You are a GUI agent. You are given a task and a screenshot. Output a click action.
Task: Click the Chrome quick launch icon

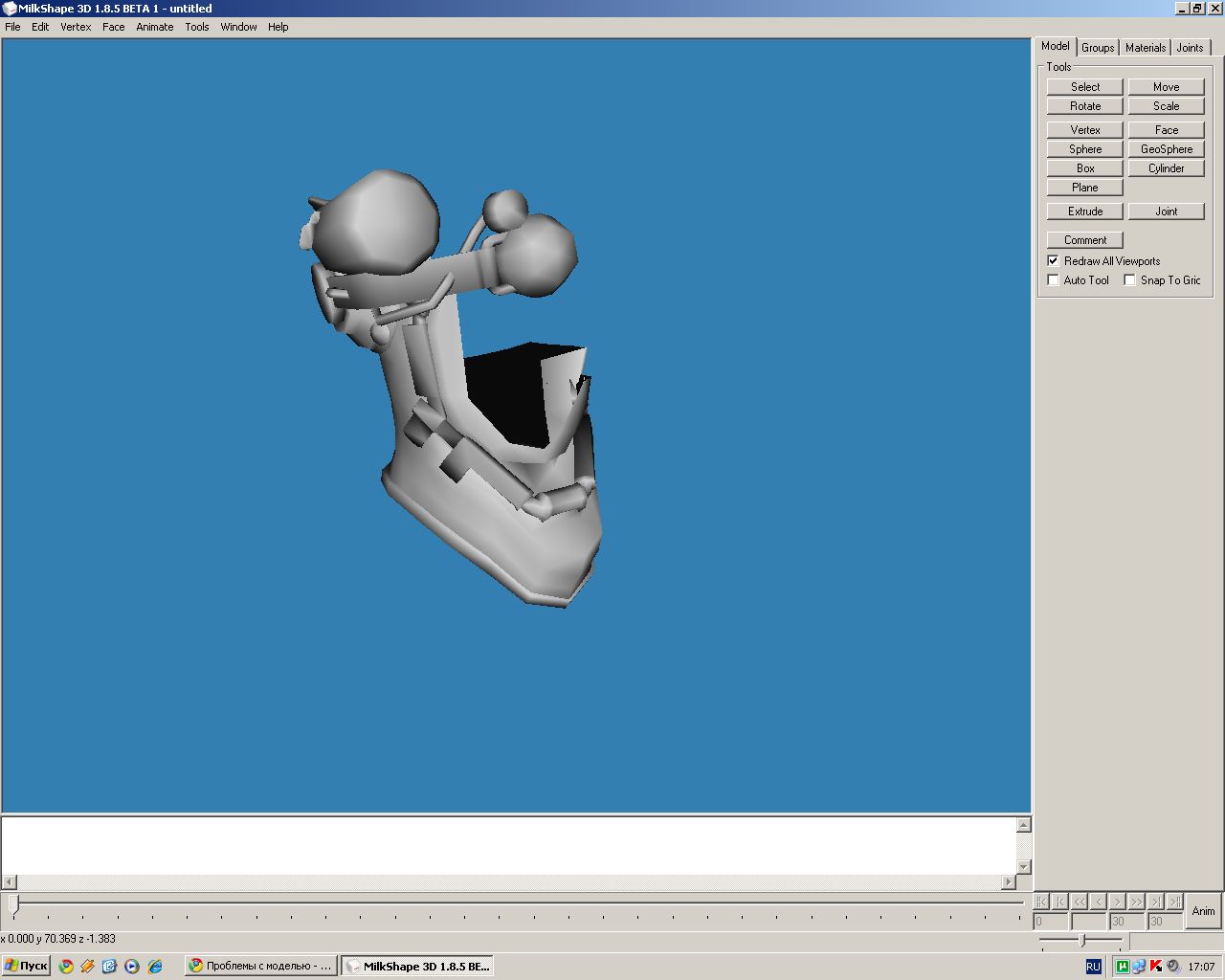click(x=66, y=967)
